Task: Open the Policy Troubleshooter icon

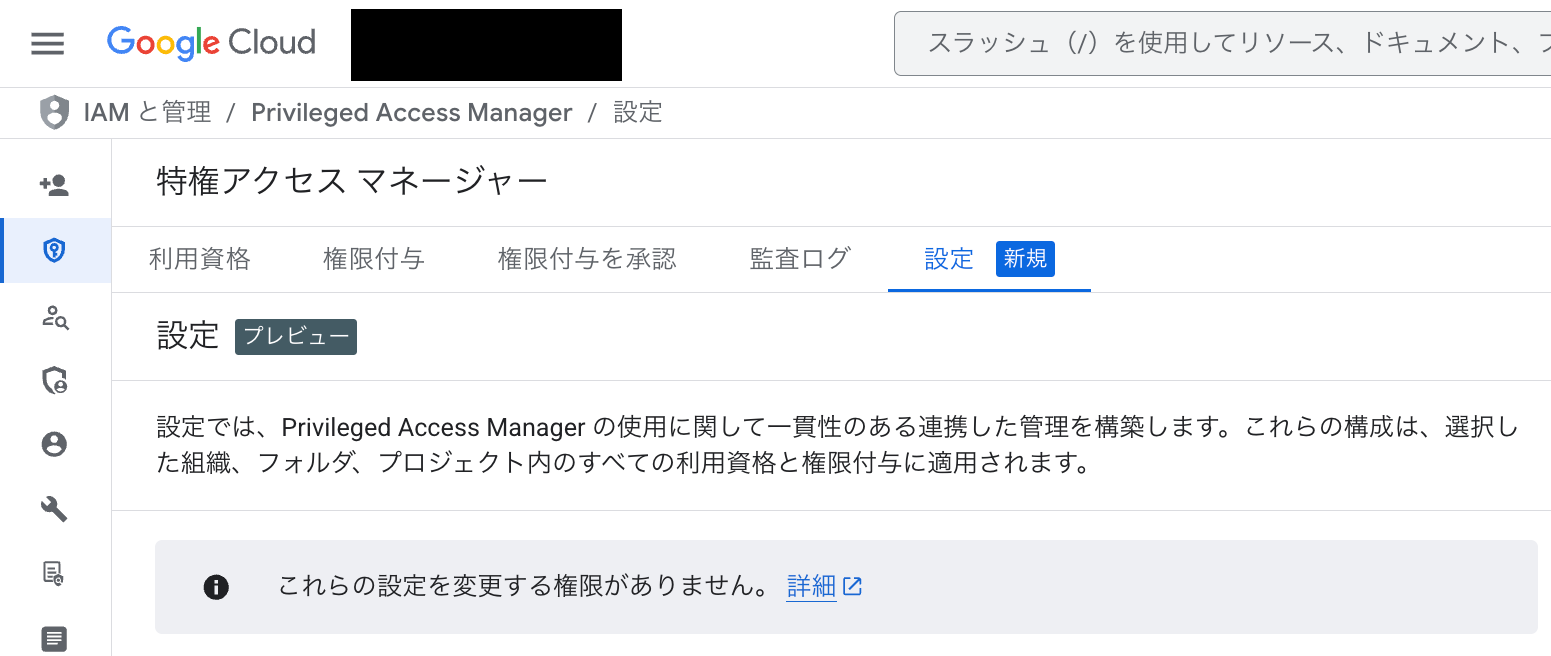Action: (x=55, y=319)
